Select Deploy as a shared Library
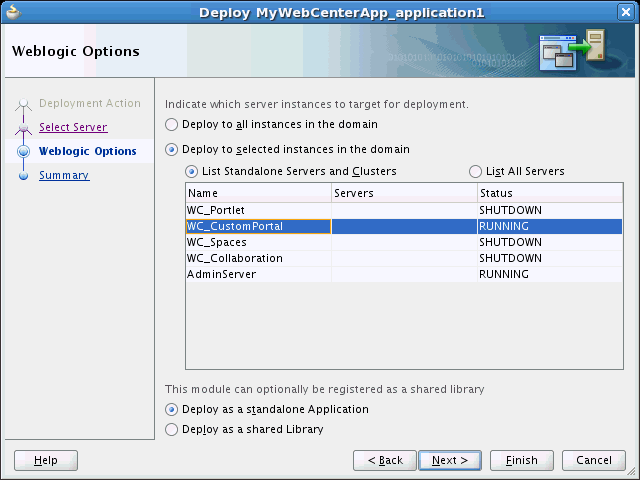The image size is (640, 480). pos(171,429)
